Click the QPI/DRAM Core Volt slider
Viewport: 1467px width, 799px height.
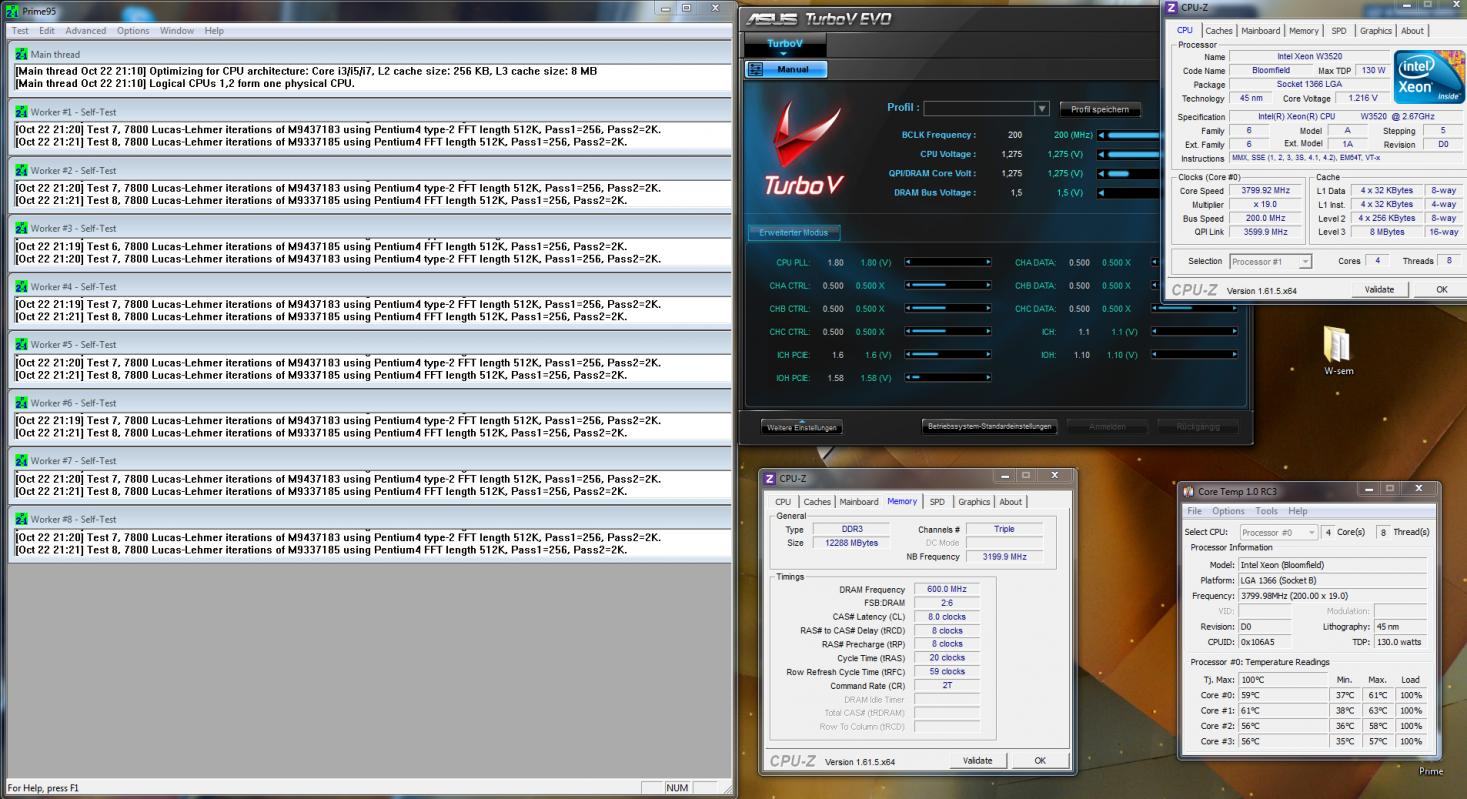(x=1130, y=173)
